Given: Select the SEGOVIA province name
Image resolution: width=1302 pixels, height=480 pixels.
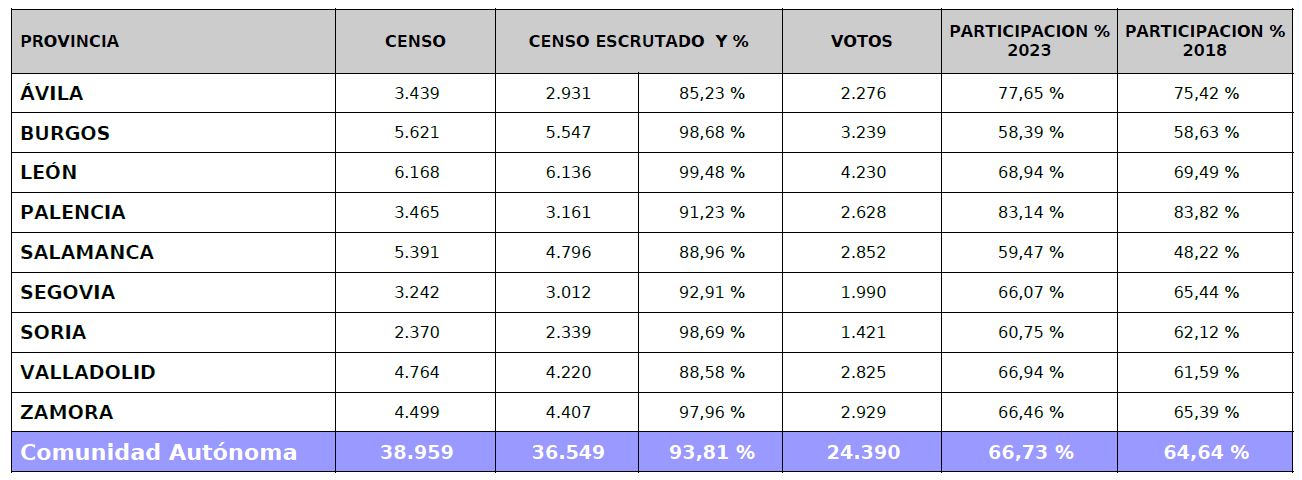Looking at the screenshot, I should [x=68, y=292].
